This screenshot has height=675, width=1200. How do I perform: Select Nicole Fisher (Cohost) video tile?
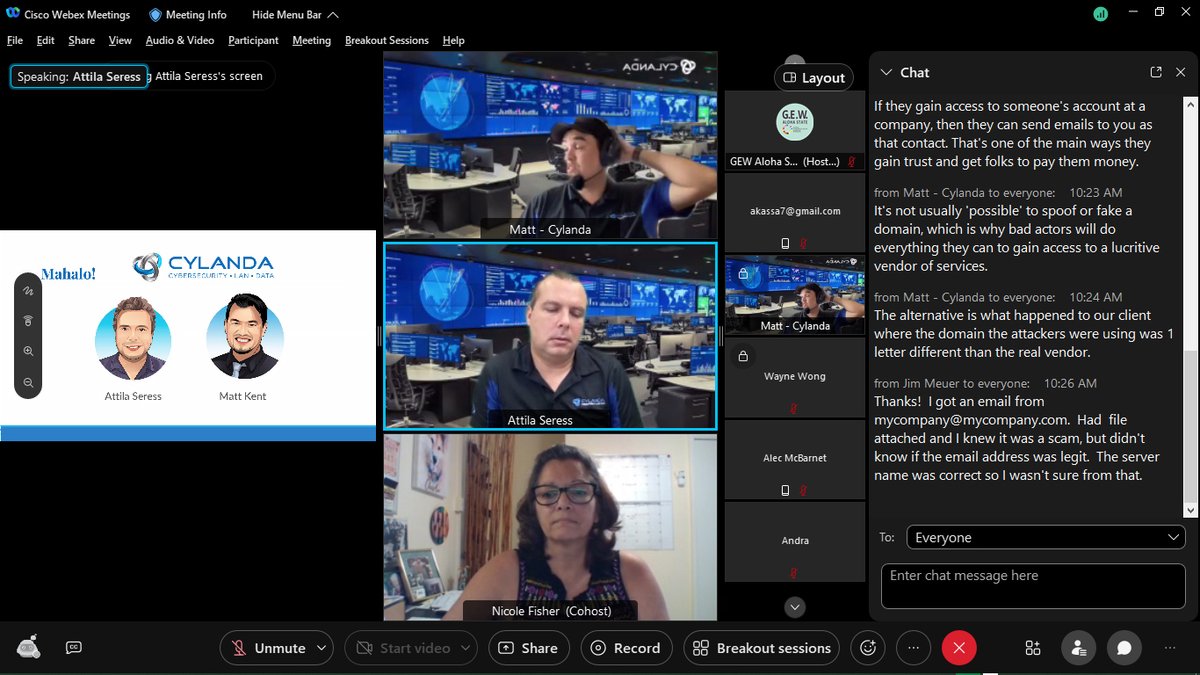pyautogui.click(x=550, y=527)
